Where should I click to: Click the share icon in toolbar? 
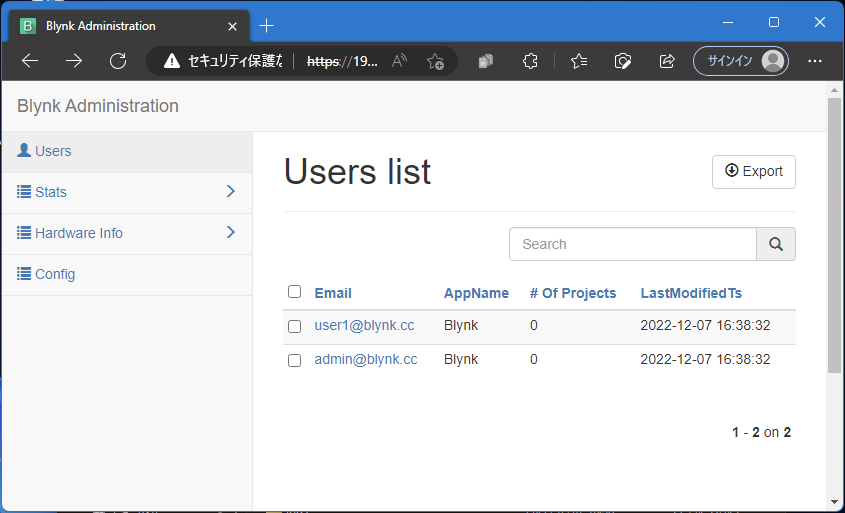pos(667,61)
